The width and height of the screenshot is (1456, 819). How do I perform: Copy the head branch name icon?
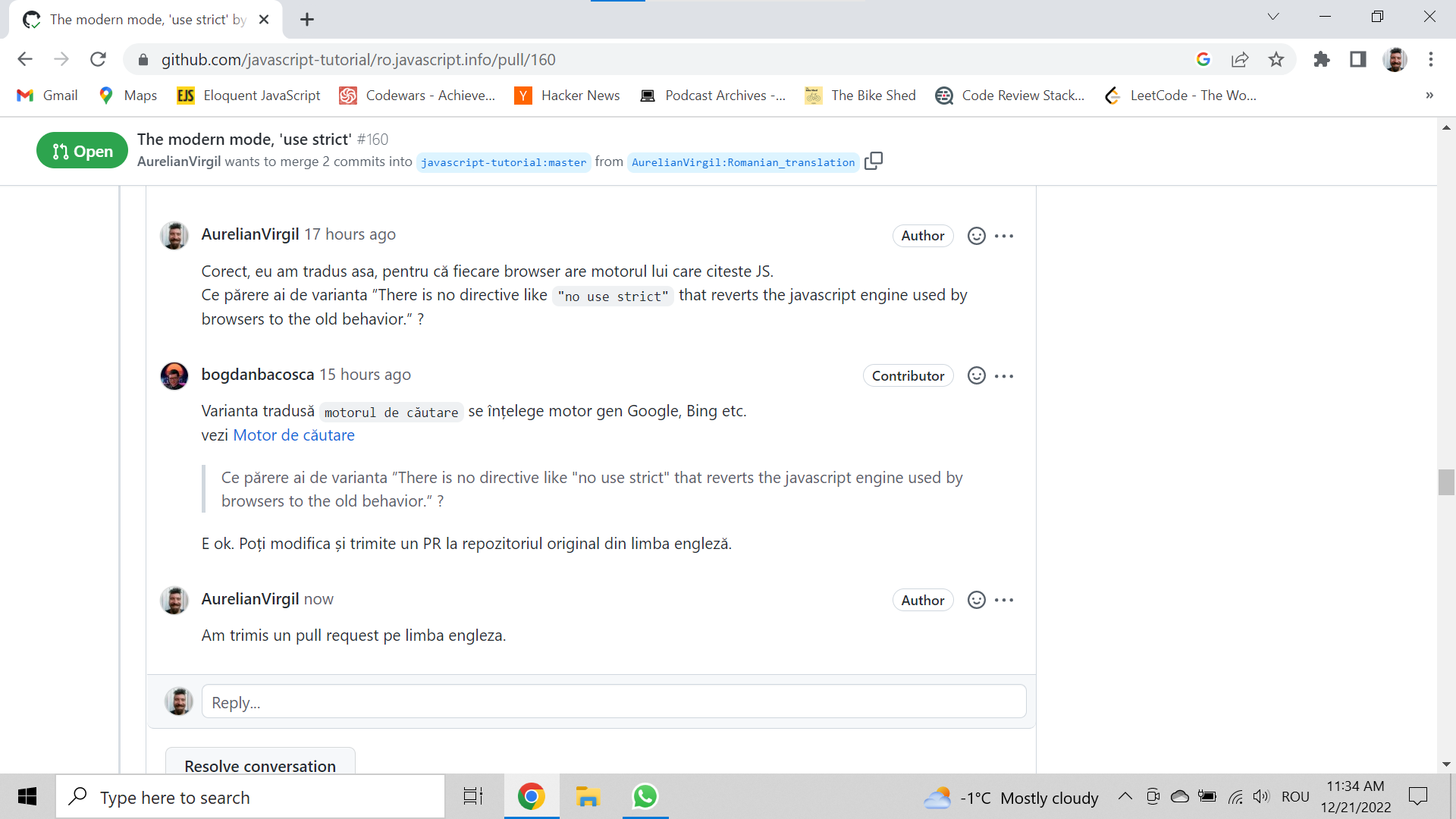(x=874, y=161)
